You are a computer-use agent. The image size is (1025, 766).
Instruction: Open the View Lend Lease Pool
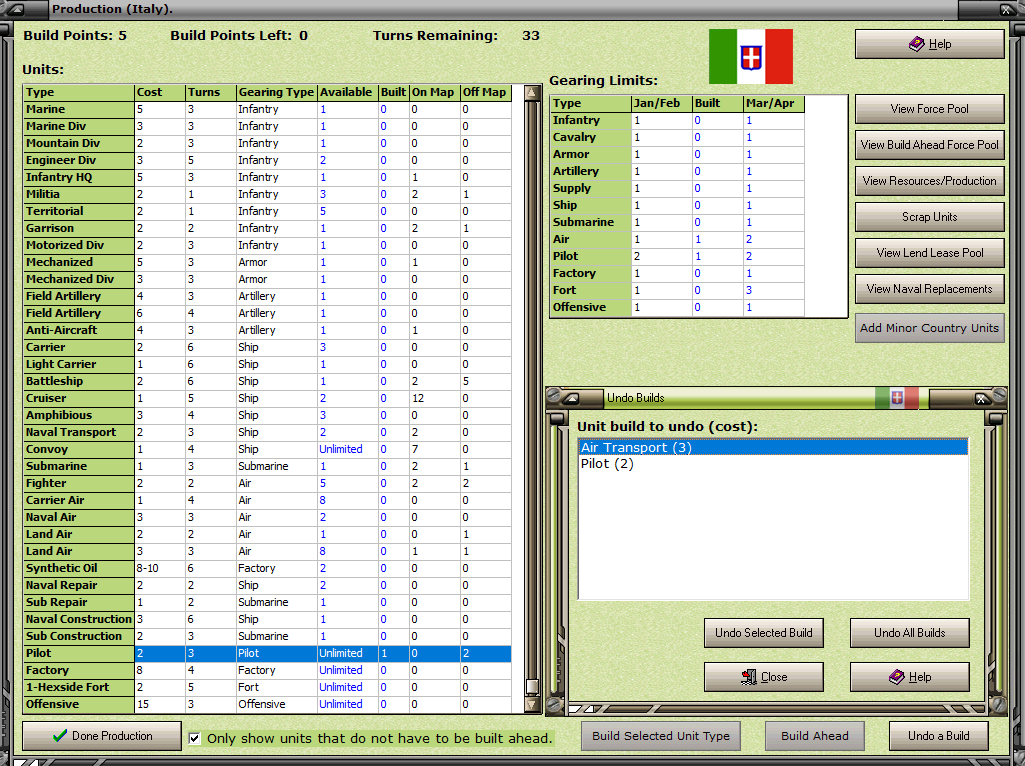pos(929,253)
